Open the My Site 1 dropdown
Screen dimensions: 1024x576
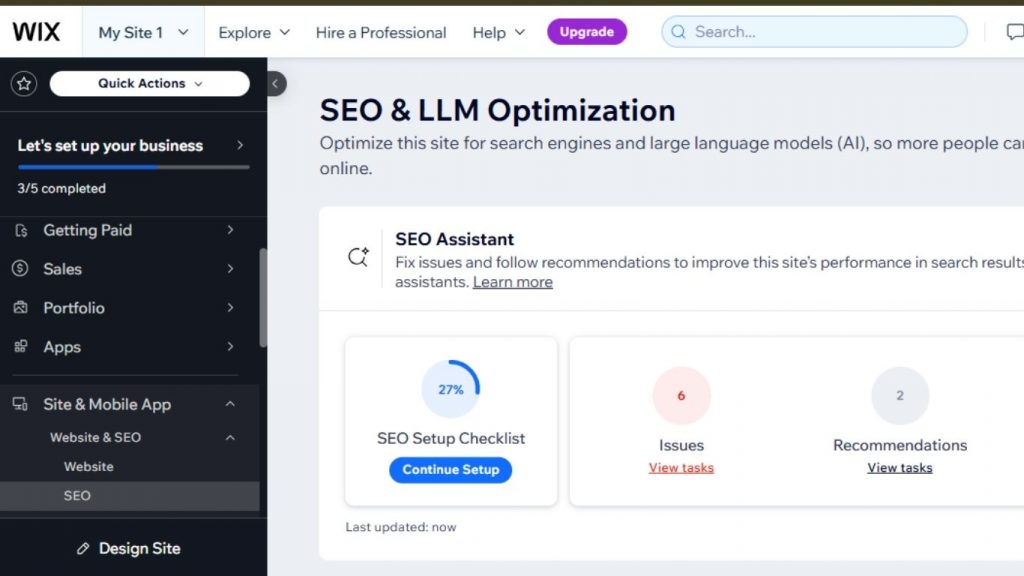tap(142, 31)
